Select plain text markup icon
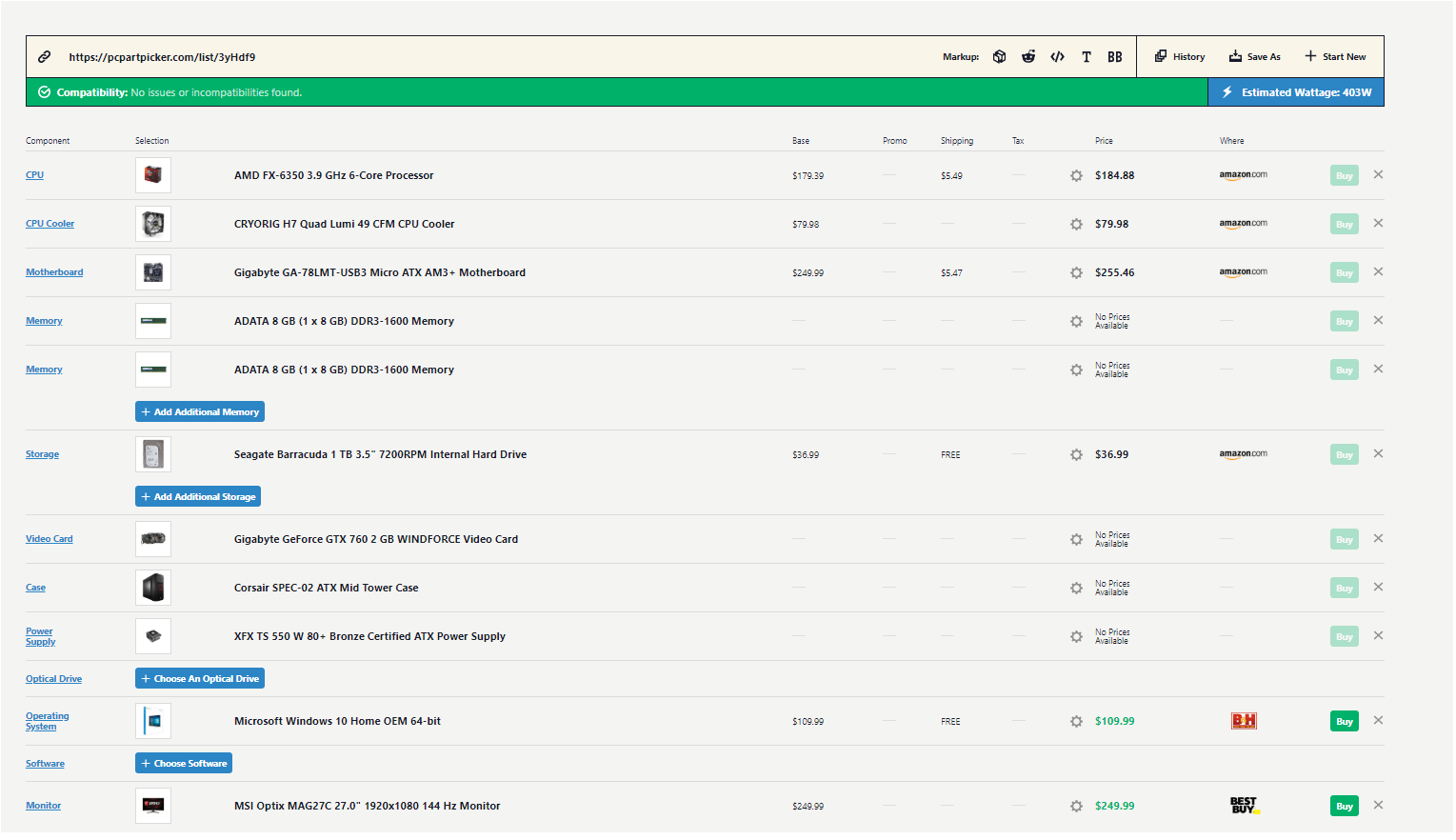This screenshot has width=1456, height=840. (1087, 57)
